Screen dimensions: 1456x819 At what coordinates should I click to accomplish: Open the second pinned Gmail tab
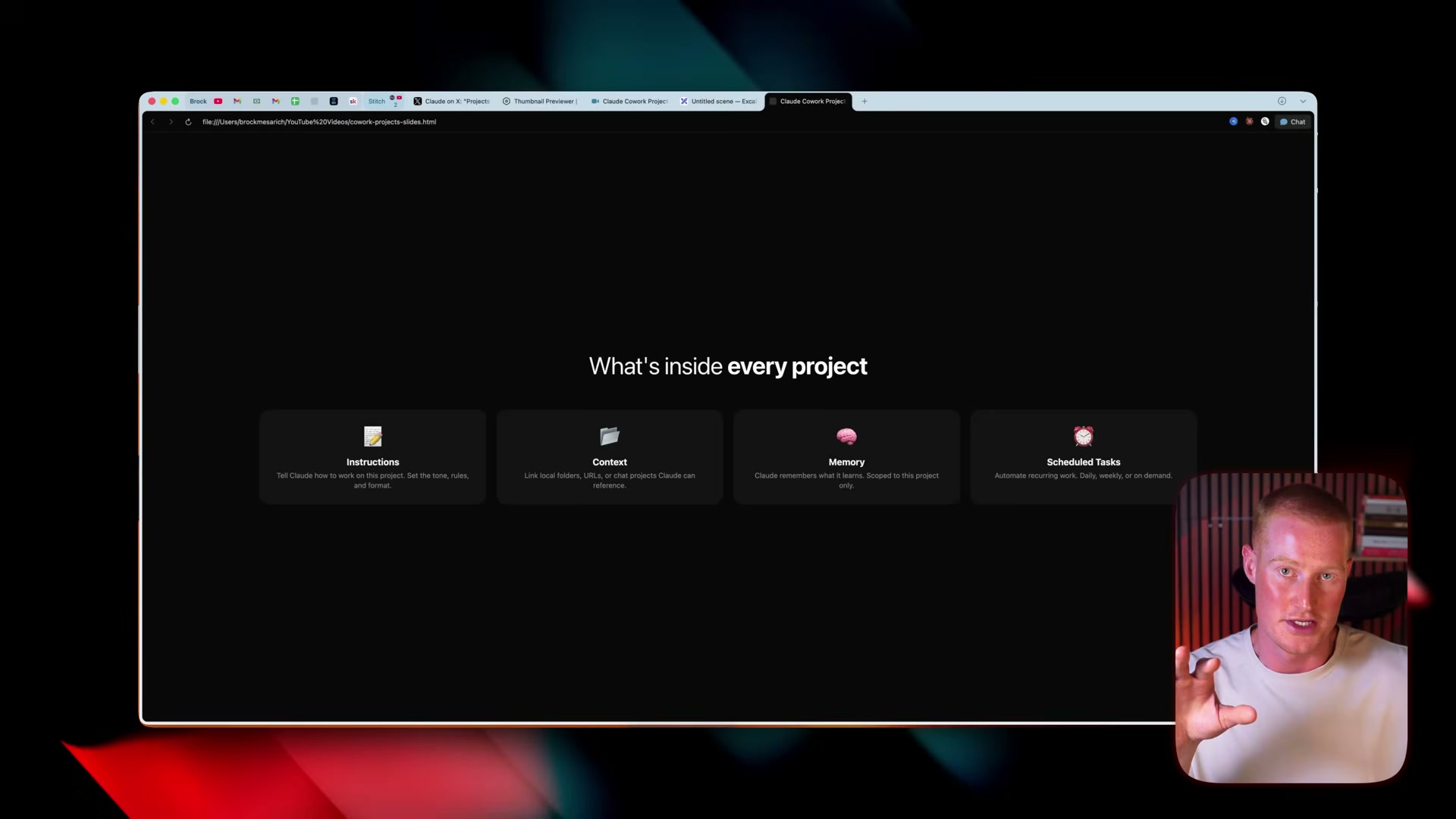[x=276, y=101]
